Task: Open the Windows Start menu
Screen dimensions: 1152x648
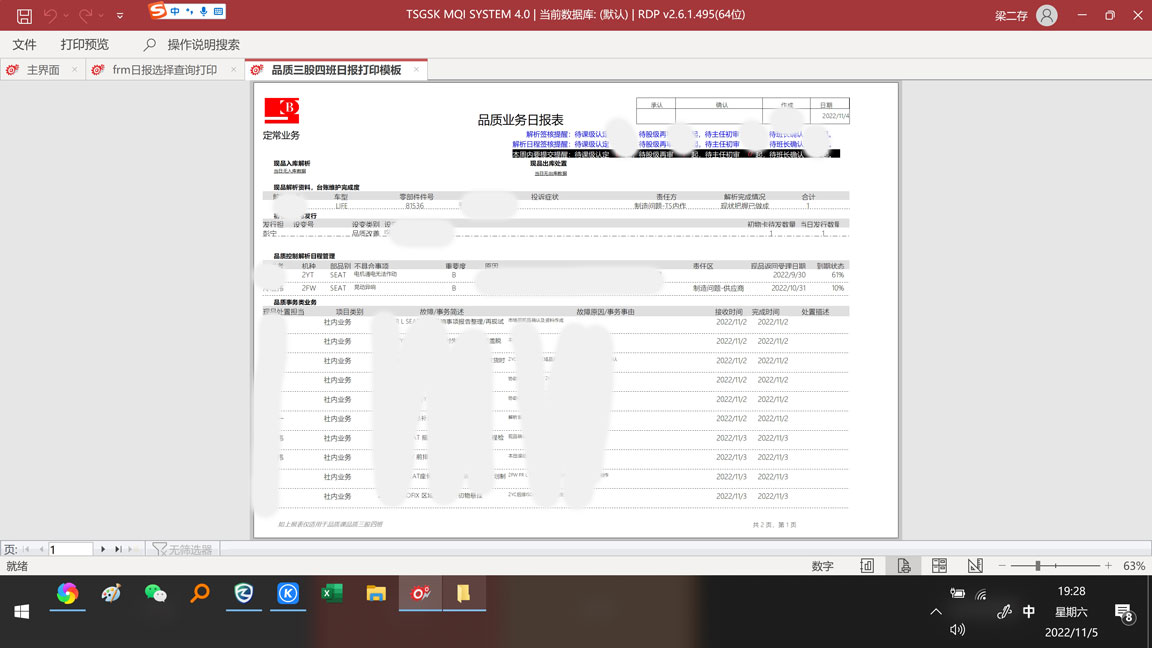Action: [22, 611]
